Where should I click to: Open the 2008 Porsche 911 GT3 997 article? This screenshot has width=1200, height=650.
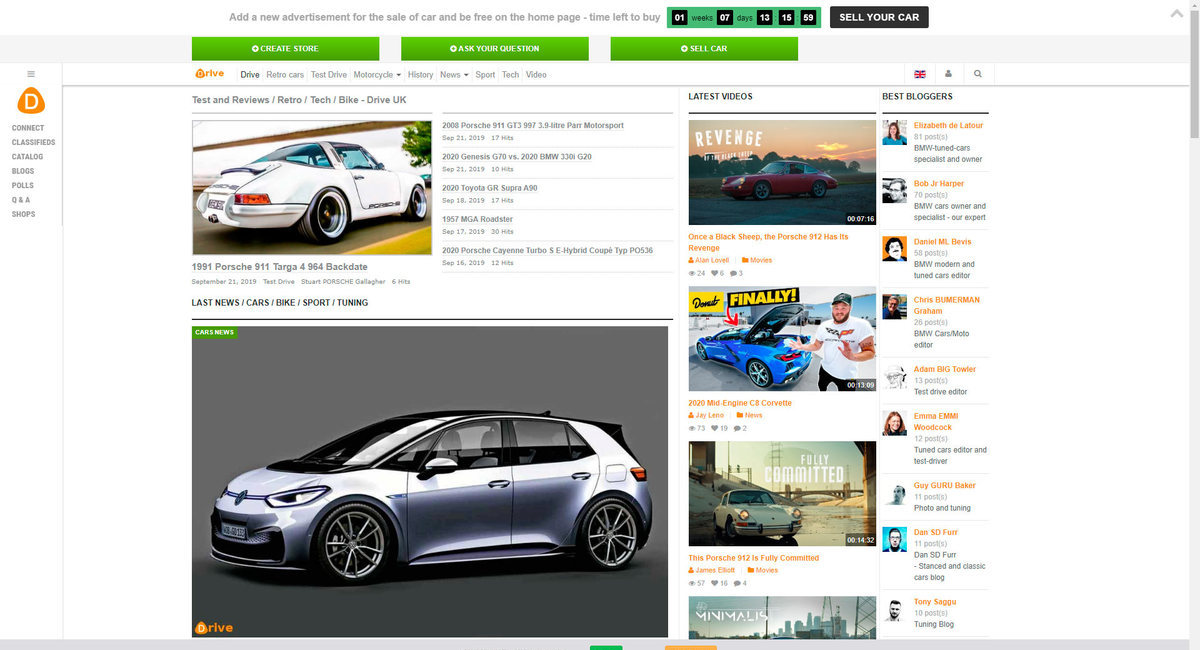[533, 125]
